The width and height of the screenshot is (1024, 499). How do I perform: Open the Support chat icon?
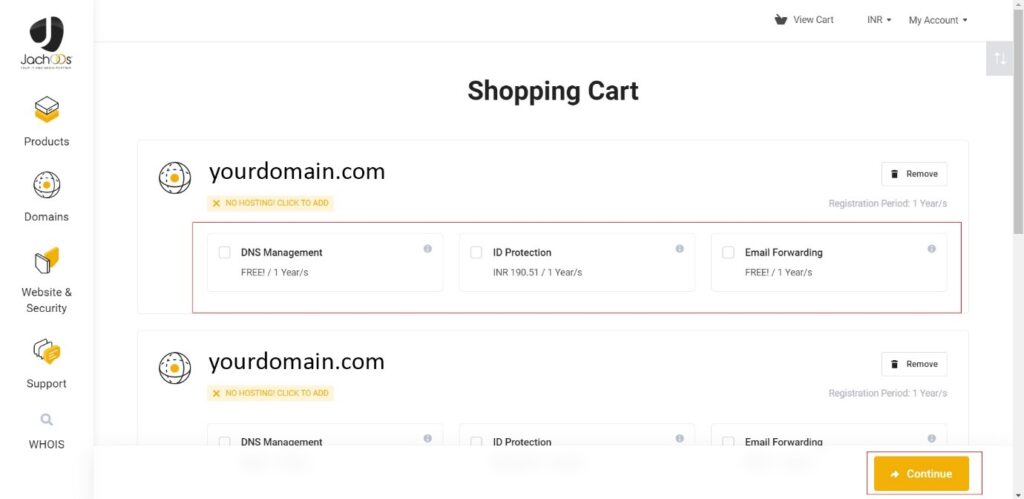(x=46, y=352)
